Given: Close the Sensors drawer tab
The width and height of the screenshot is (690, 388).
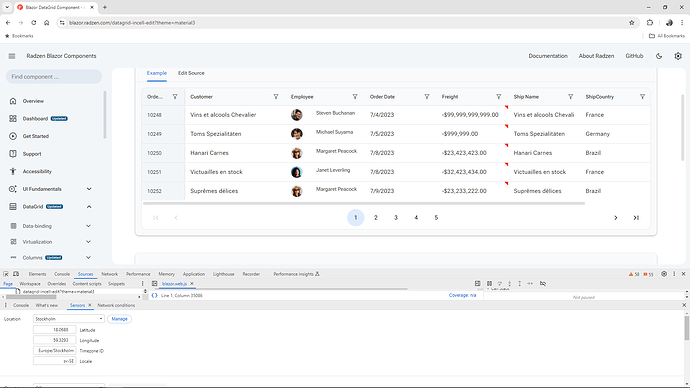Looking at the screenshot, I should click(x=90, y=305).
